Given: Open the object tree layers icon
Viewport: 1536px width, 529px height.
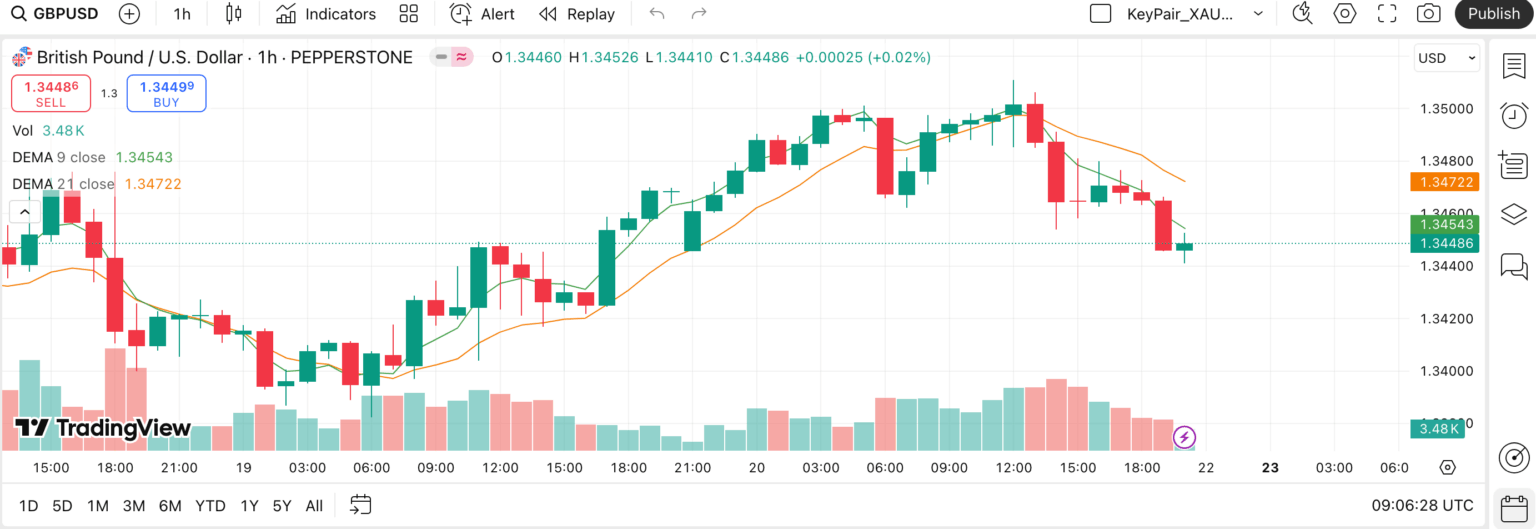Looking at the screenshot, I should [1514, 214].
